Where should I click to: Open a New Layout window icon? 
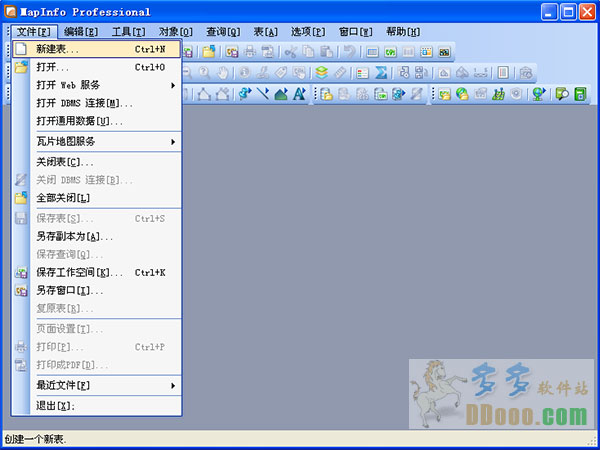coord(426,52)
